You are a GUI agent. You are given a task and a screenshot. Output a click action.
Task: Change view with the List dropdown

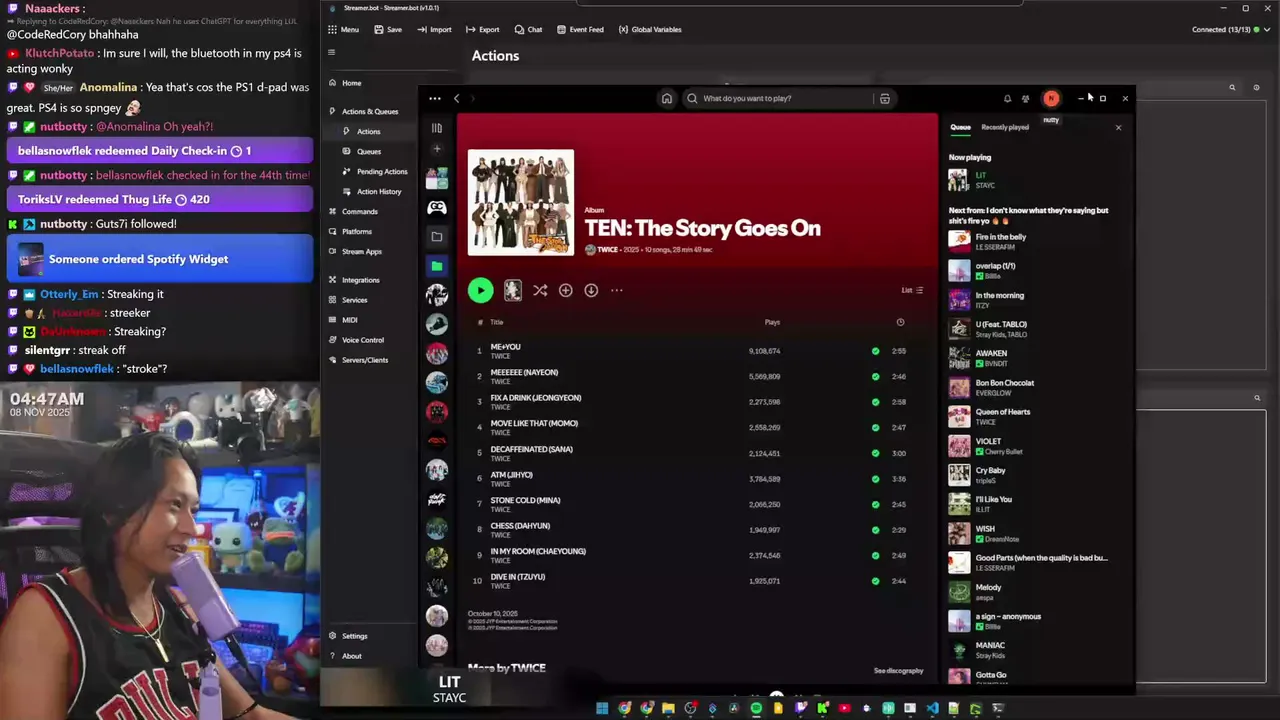click(x=912, y=290)
